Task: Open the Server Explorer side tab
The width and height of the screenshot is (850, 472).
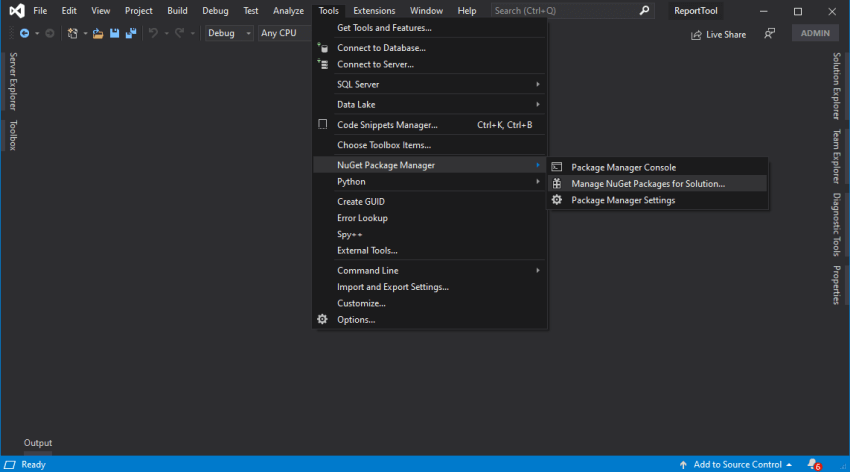Action: click(13, 81)
